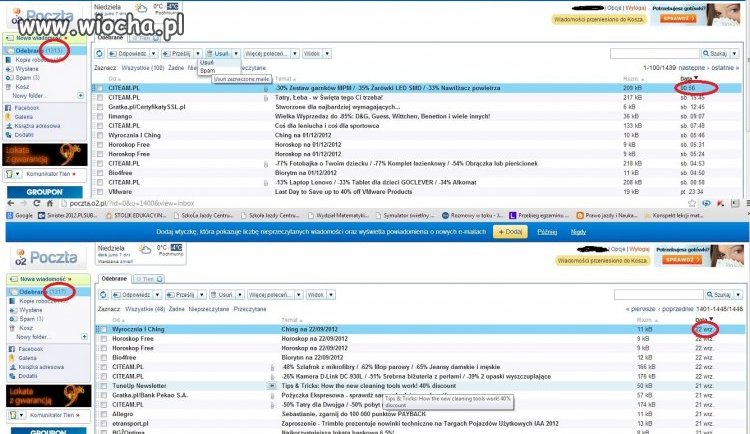
Task: Add new folder plus icon, top sidebar
Action: coord(80,96)
